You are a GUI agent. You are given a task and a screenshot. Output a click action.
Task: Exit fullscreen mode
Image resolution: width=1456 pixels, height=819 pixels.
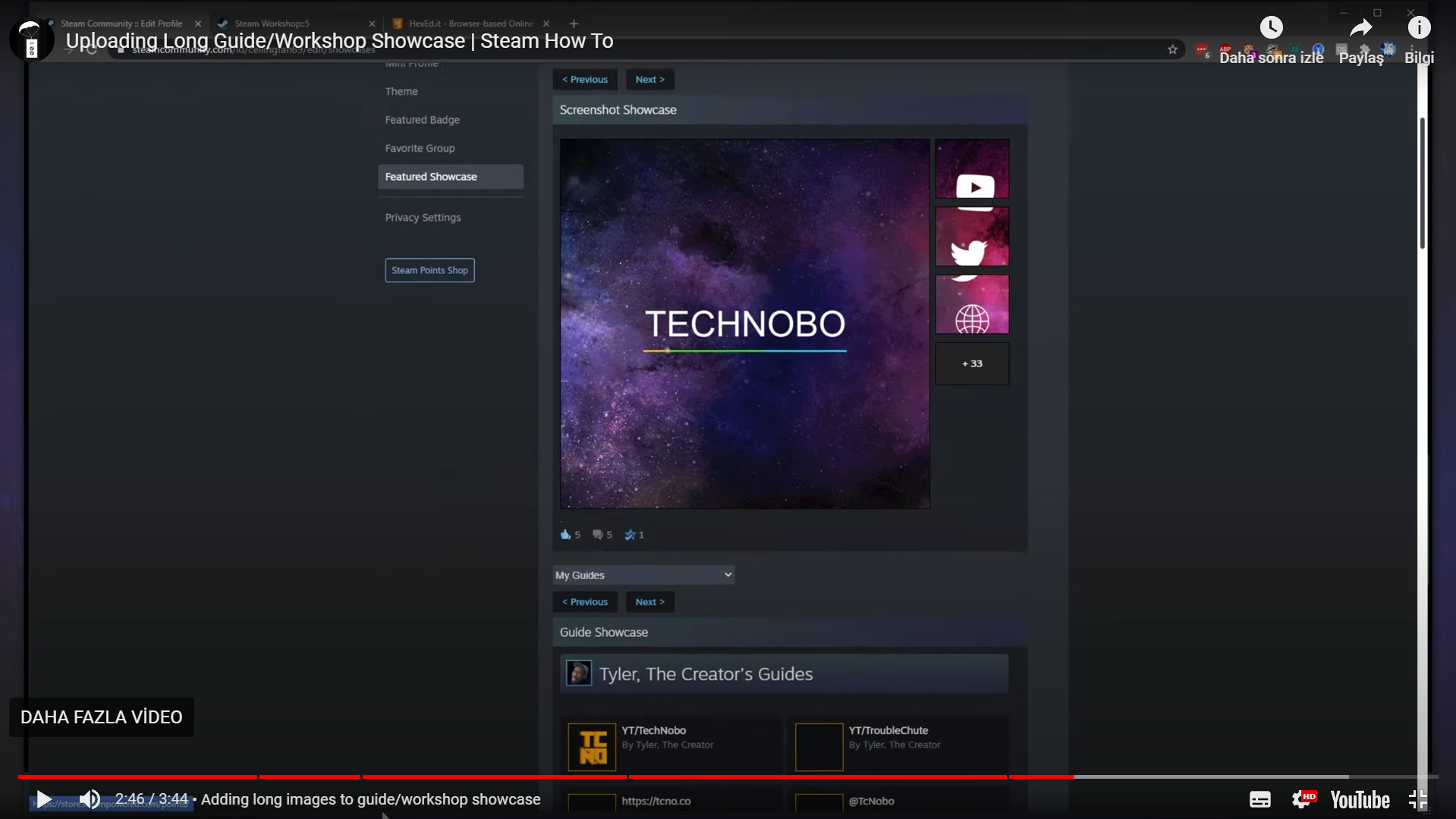[x=1417, y=799]
